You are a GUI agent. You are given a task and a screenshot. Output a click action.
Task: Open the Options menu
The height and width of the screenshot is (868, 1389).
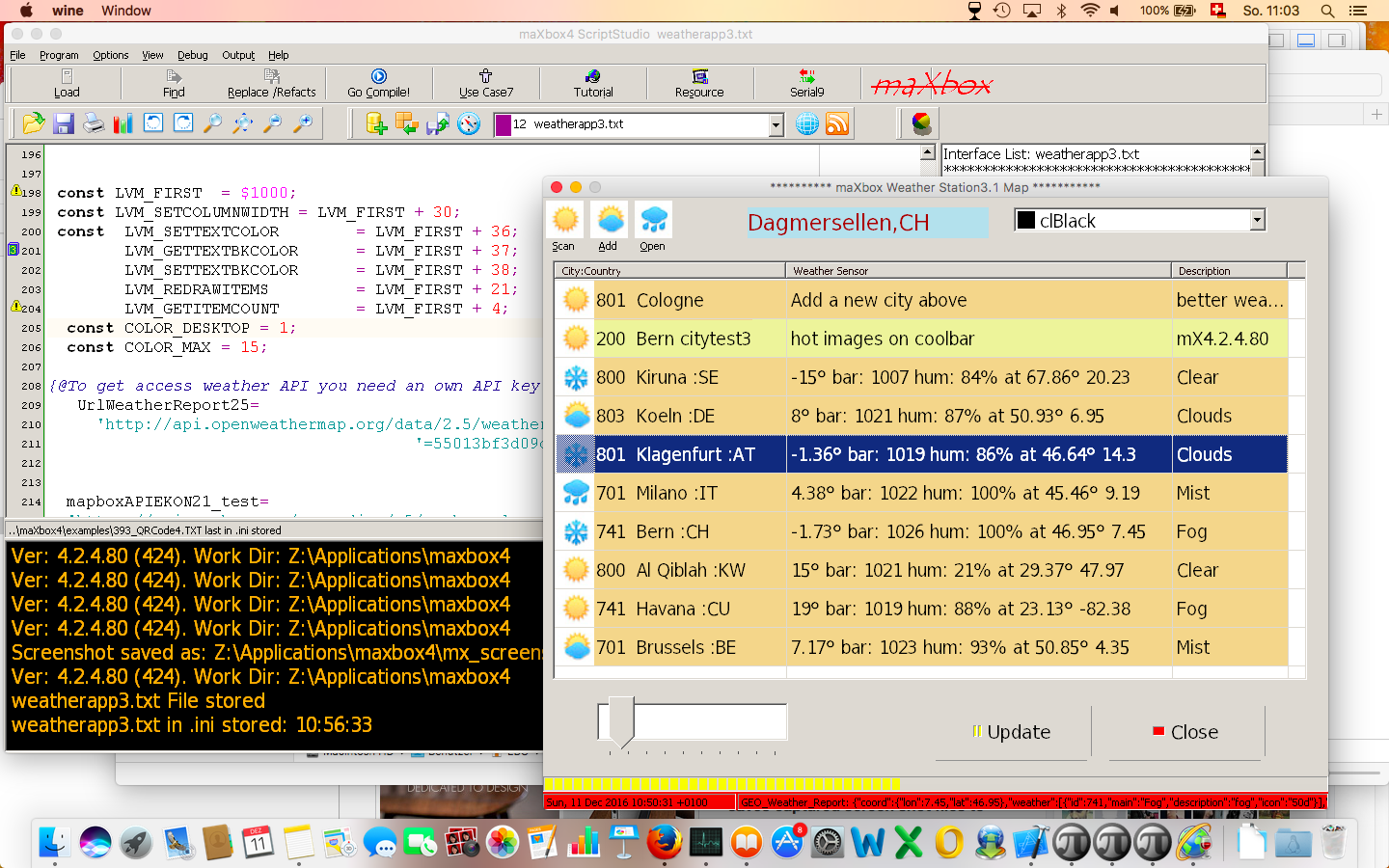click(110, 55)
